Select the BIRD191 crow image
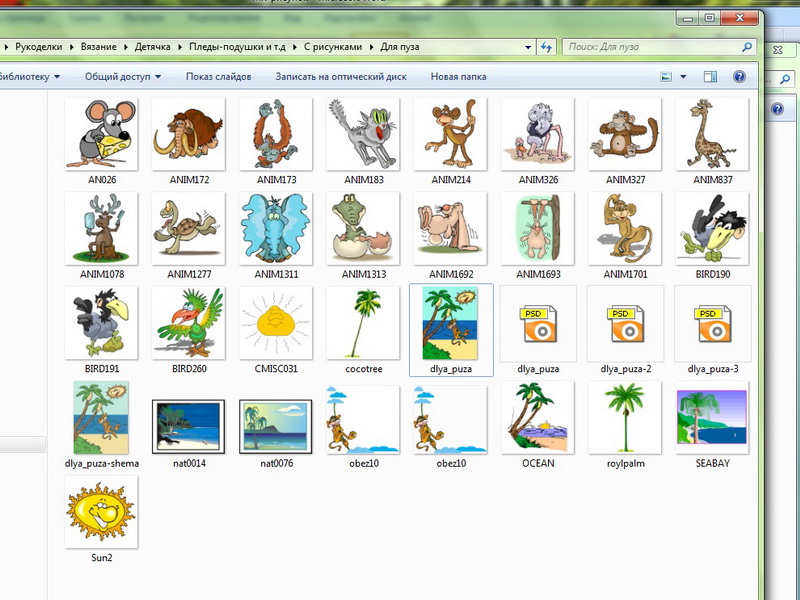 click(x=102, y=323)
